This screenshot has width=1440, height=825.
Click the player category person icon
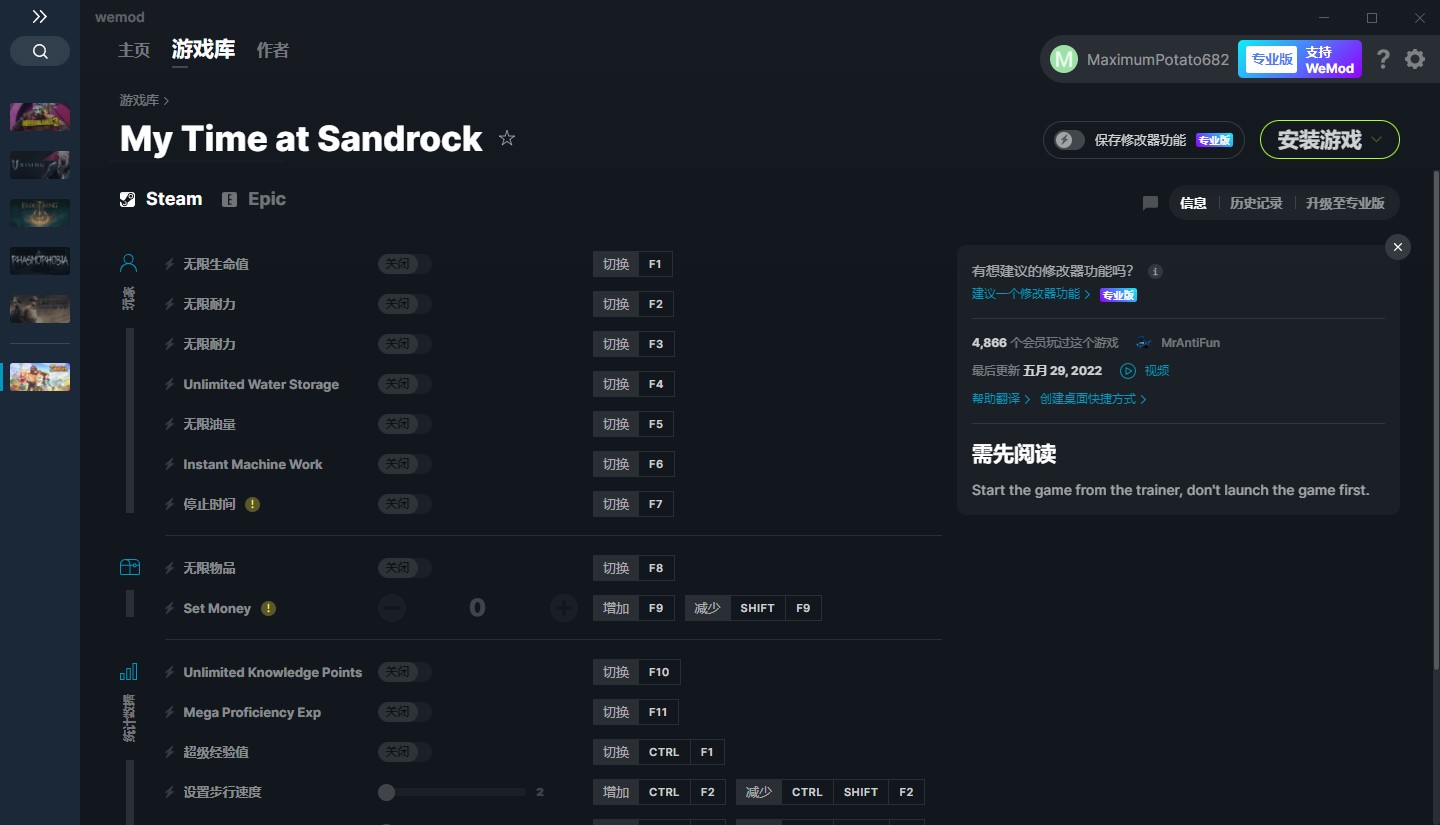(x=129, y=263)
